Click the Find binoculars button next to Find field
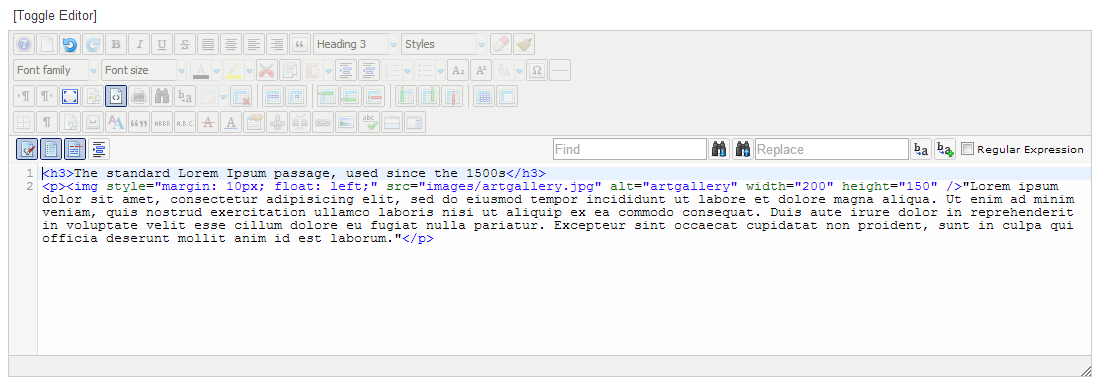Viewport: 1098px width, 381px height. [x=719, y=149]
